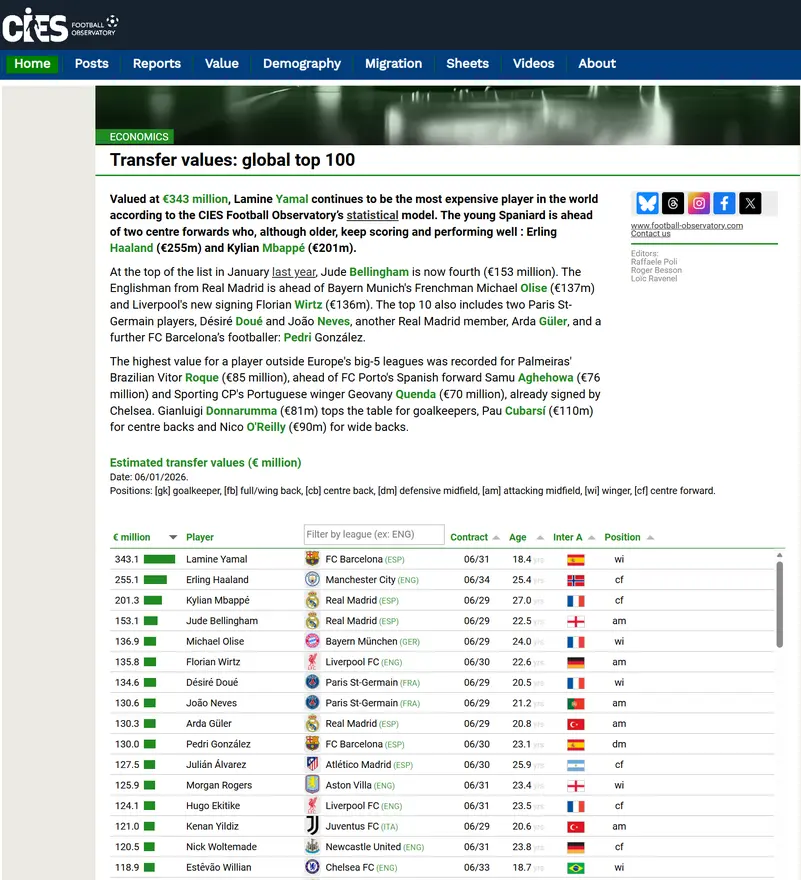Screen dimensions: 801x880
Task: Click the table's vertical scrollbar
Action: [x=780, y=600]
